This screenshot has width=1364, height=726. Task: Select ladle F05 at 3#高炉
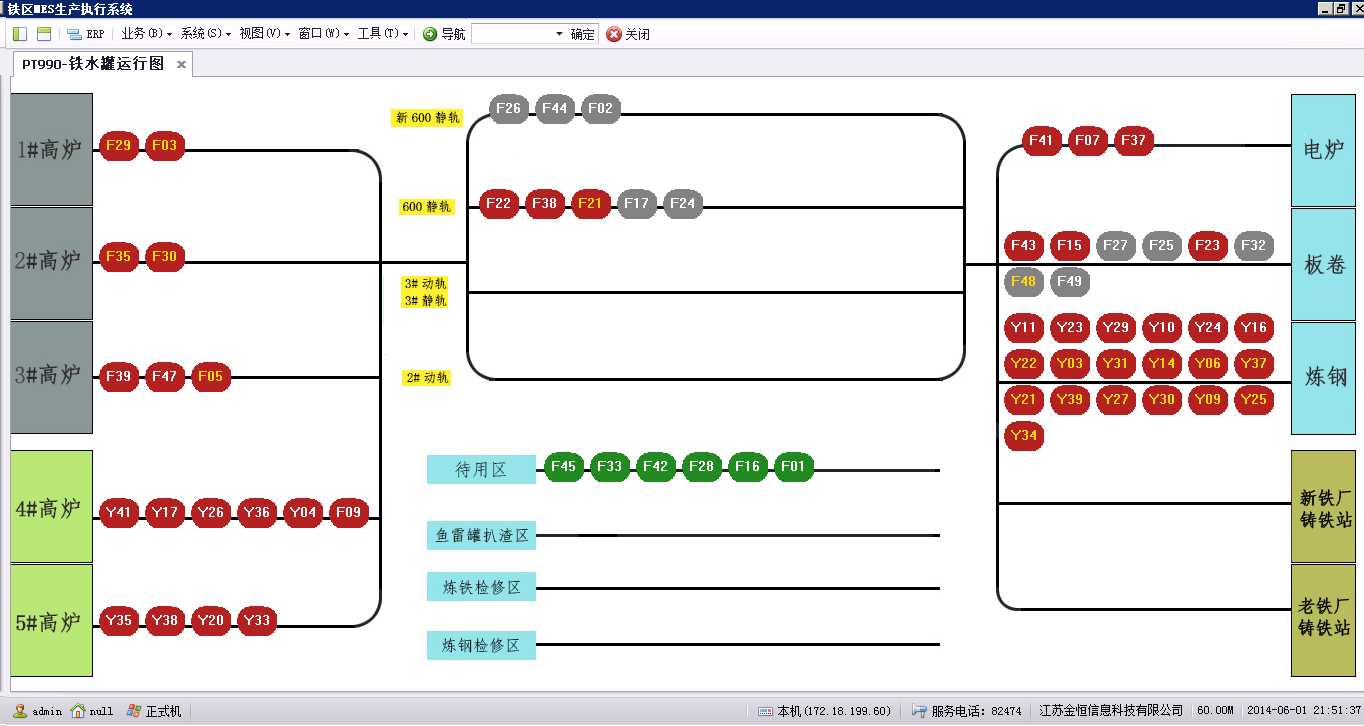tap(210, 377)
